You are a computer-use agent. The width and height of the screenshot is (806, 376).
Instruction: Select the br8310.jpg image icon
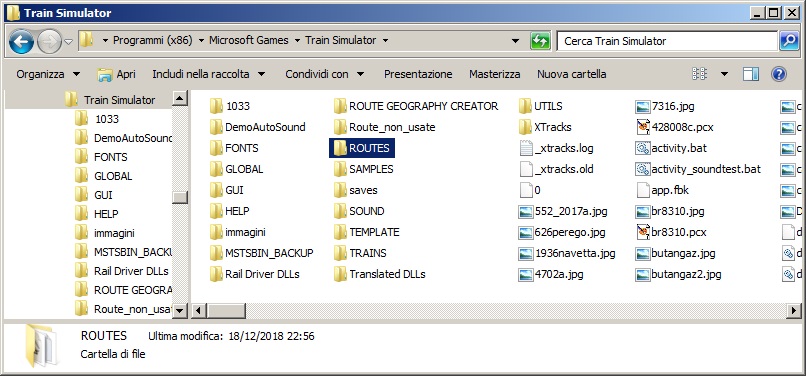pos(643,211)
